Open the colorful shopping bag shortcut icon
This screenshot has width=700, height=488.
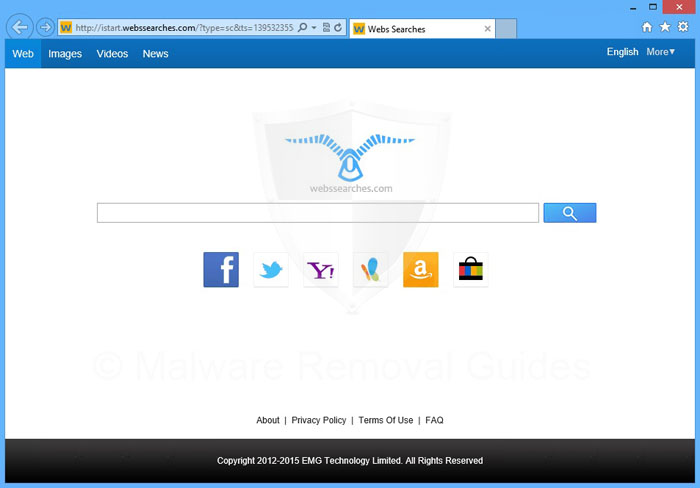pos(471,270)
